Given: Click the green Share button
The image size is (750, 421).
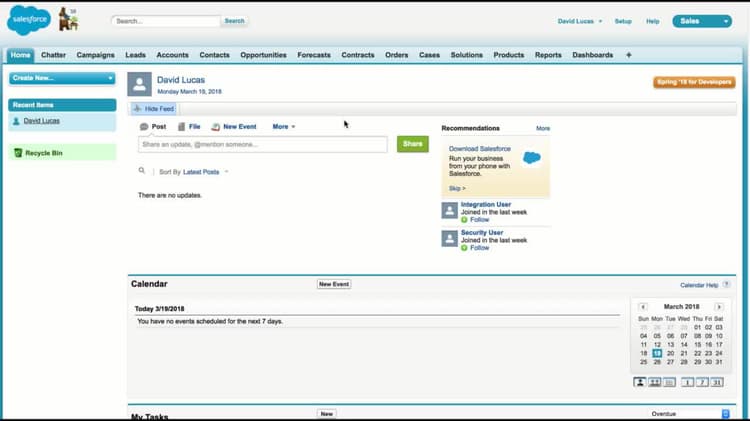Looking at the screenshot, I should point(412,144).
